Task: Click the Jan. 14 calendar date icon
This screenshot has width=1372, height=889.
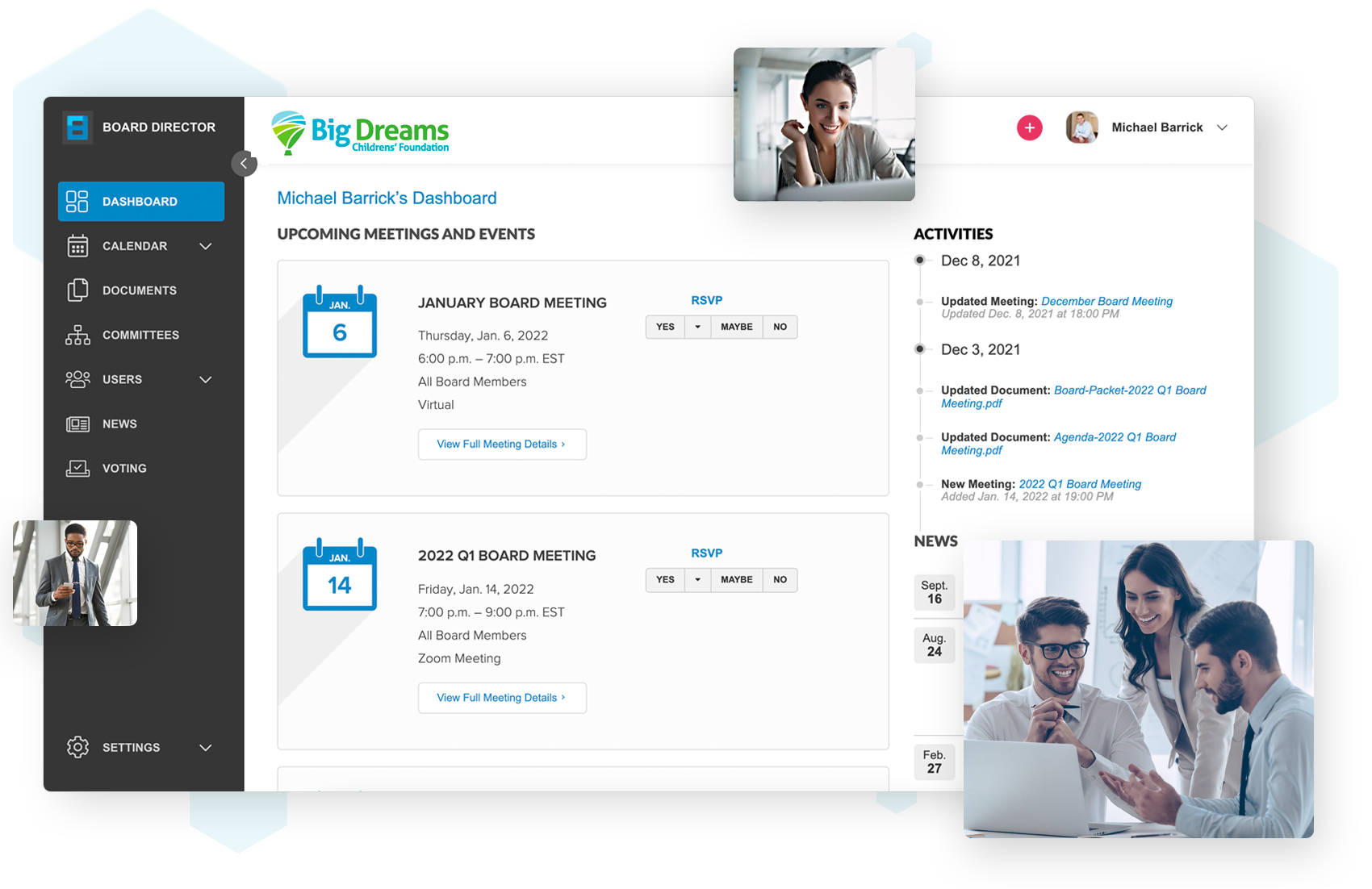Action: [340, 574]
